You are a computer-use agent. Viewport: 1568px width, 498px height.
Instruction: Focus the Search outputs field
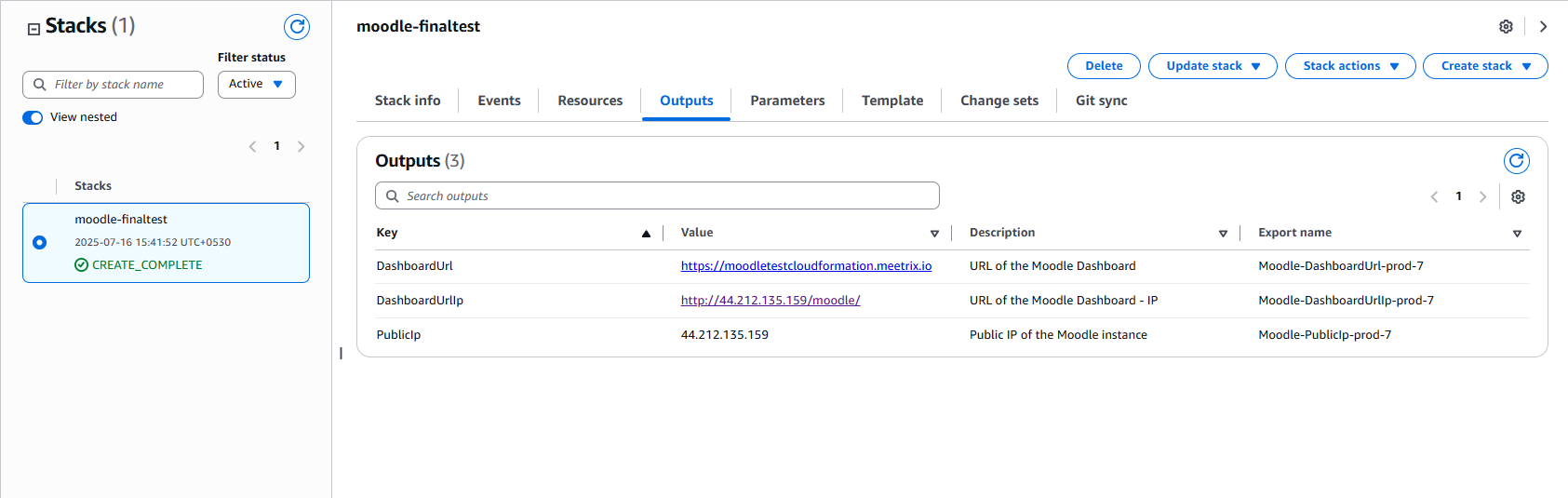657,195
